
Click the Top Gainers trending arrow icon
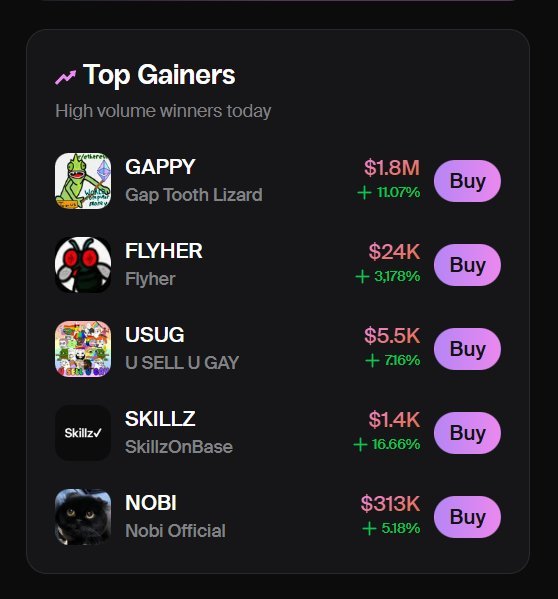(x=65, y=77)
